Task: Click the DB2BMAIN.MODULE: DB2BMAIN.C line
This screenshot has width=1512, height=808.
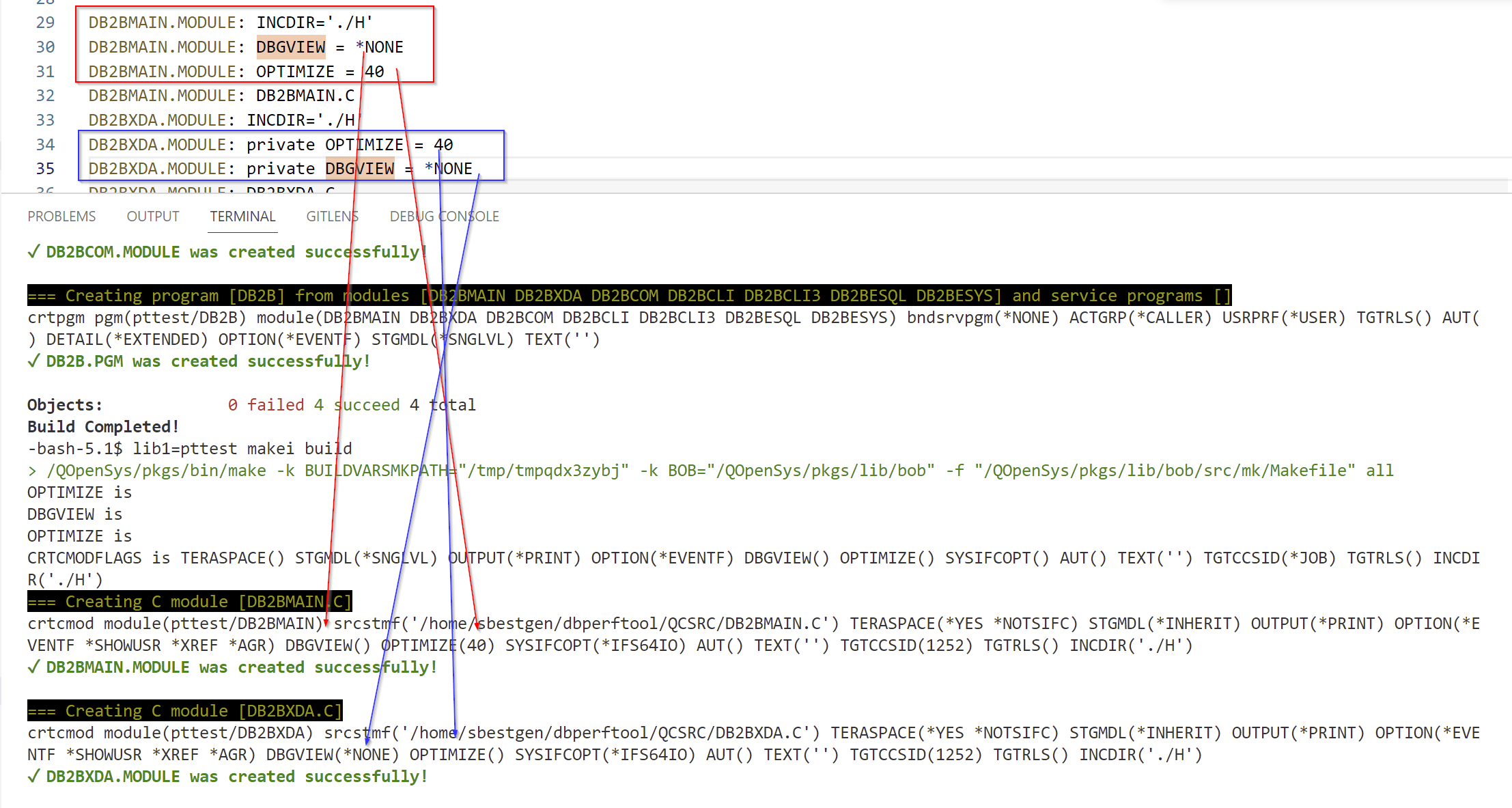Action: click(x=221, y=96)
